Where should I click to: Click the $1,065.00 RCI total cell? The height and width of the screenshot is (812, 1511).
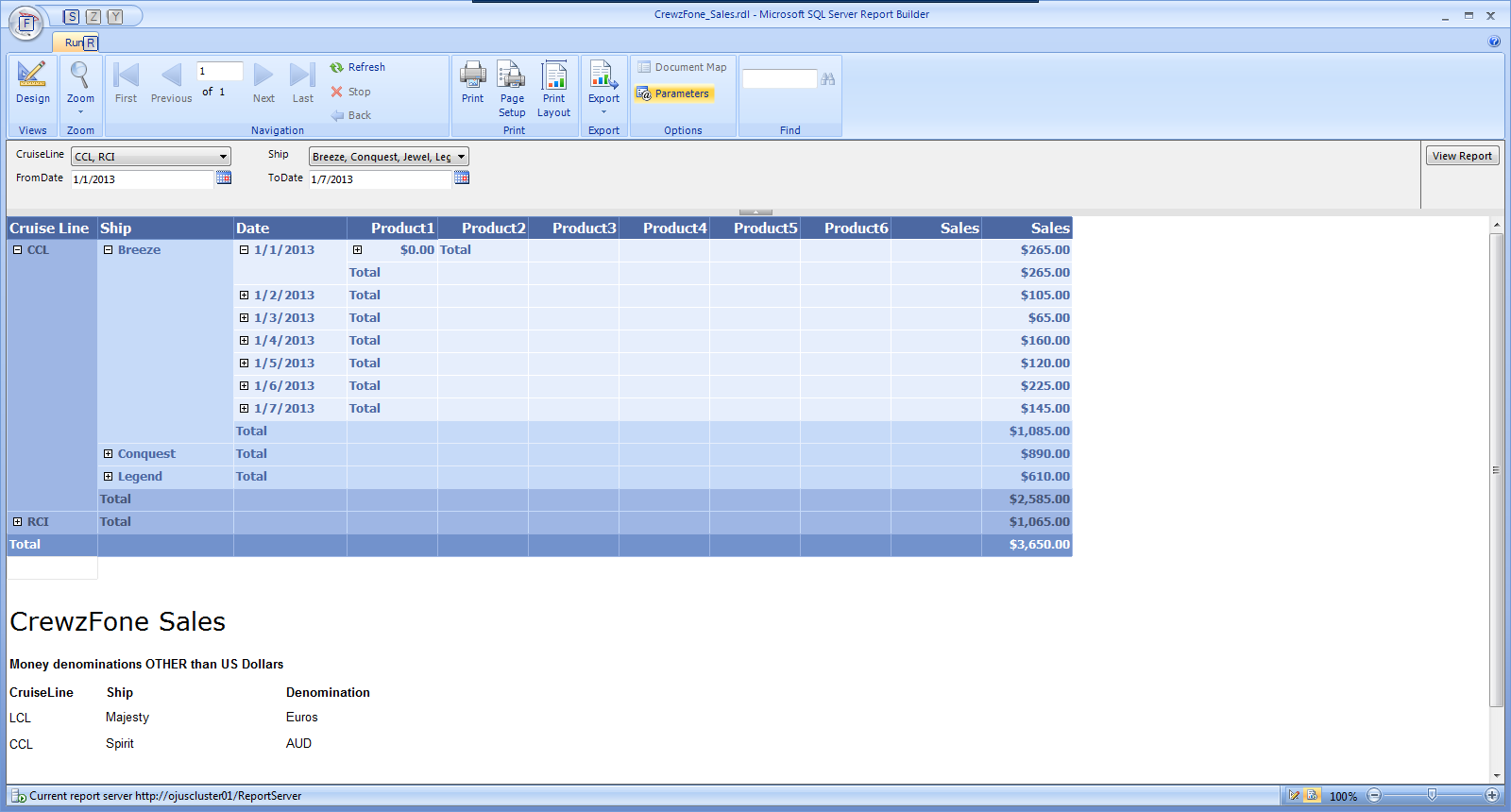[x=1027, y=522]
